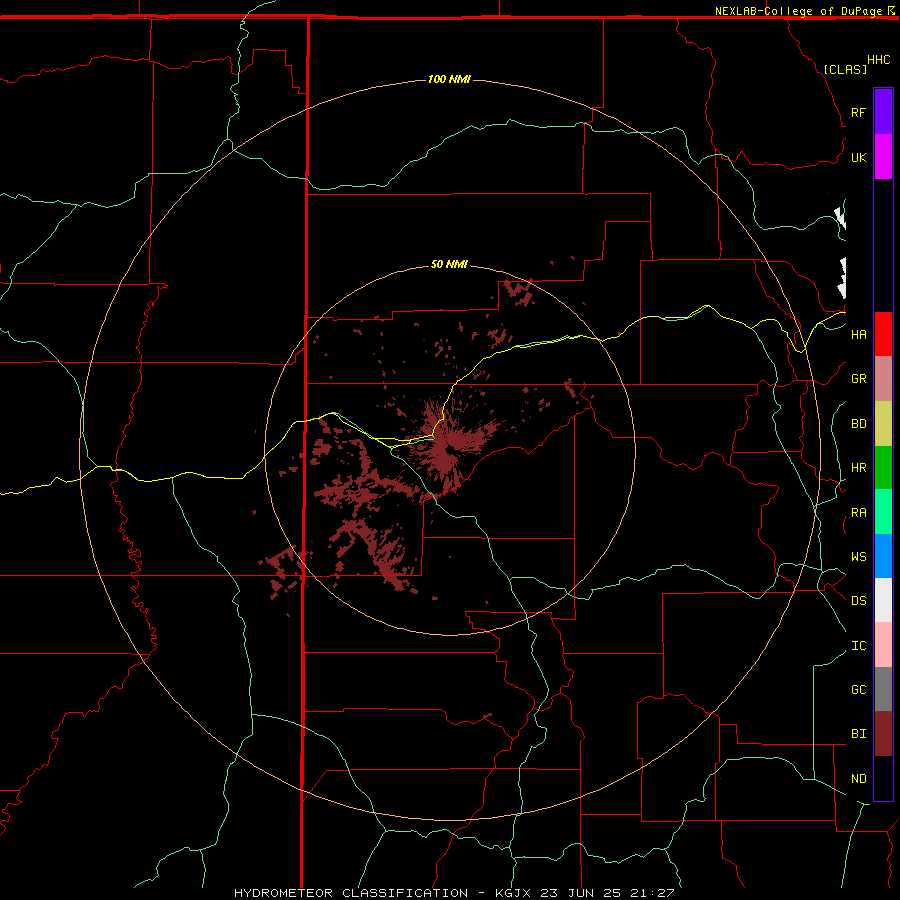The width and height of the screenshot is (900, 900).
Task: Click the WS blue legend swatch
Action: [883, 556]
